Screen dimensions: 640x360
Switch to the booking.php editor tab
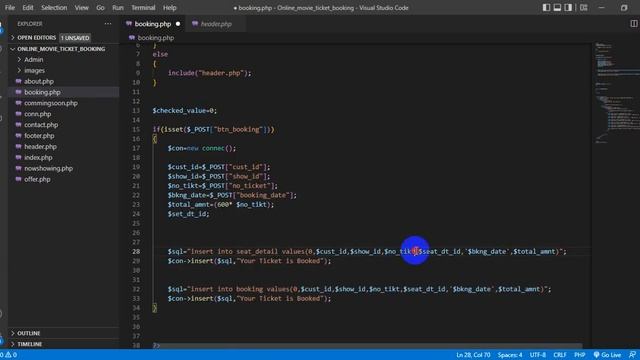pos(153,24)
